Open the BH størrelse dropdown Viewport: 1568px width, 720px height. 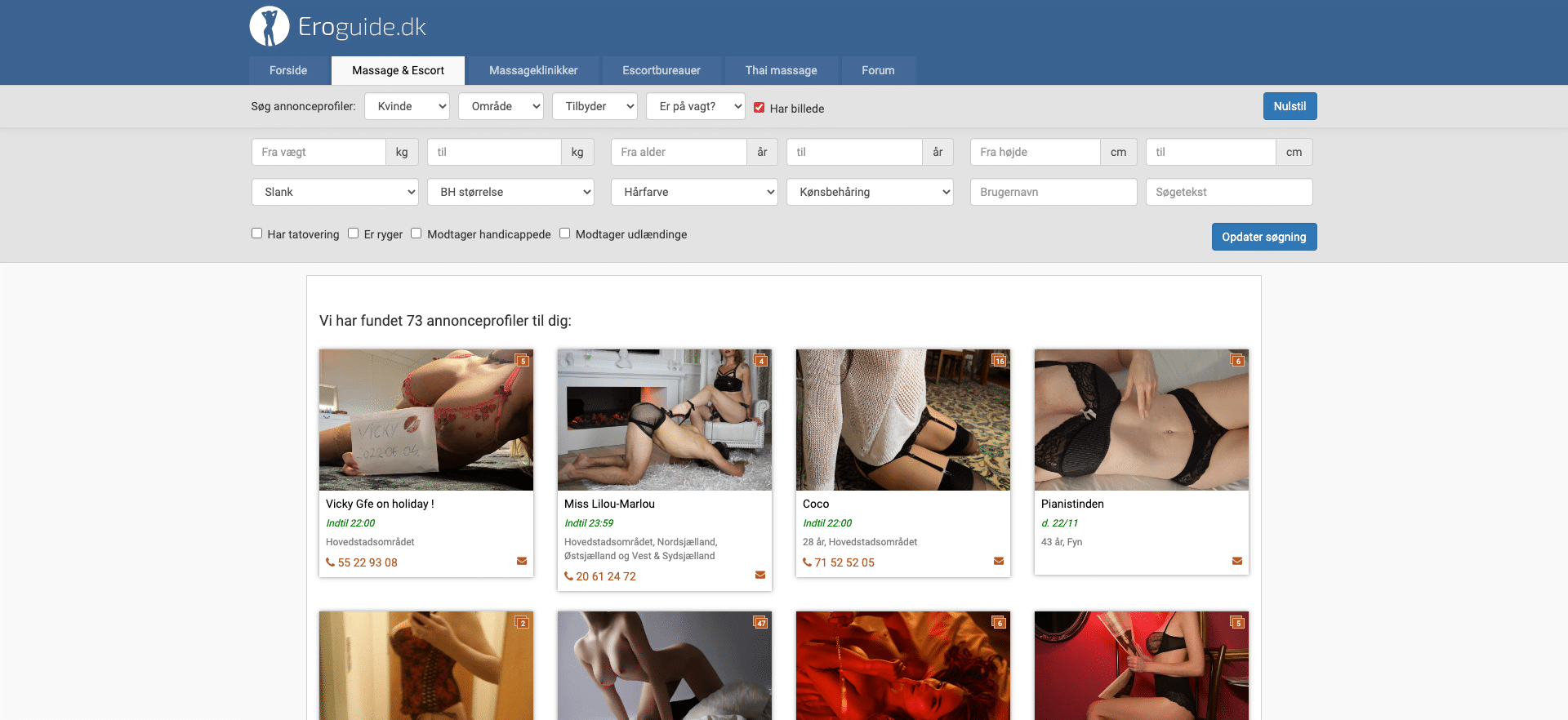click(510, 192)
